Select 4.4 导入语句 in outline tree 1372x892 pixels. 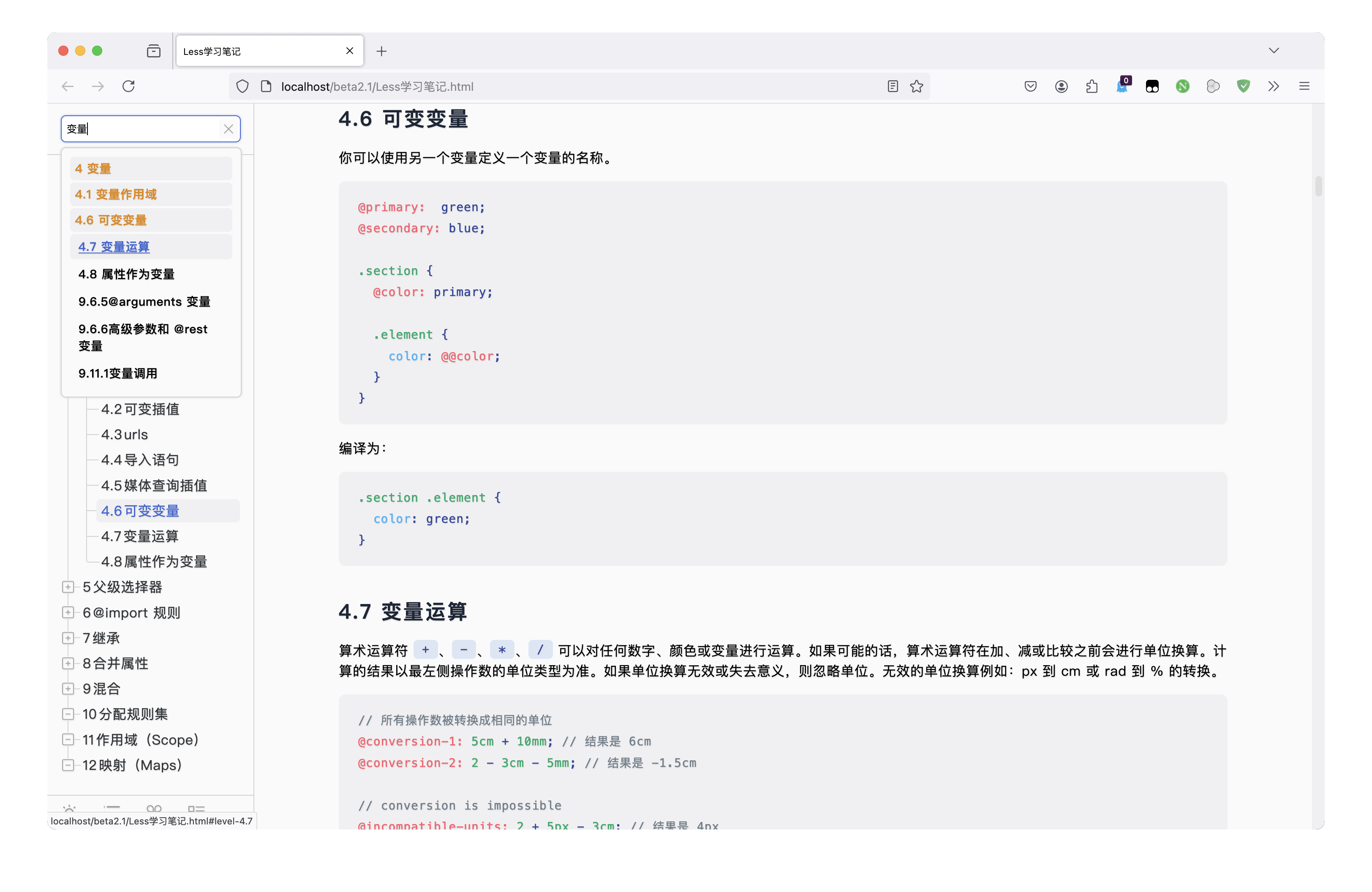[x=140, y=460]
